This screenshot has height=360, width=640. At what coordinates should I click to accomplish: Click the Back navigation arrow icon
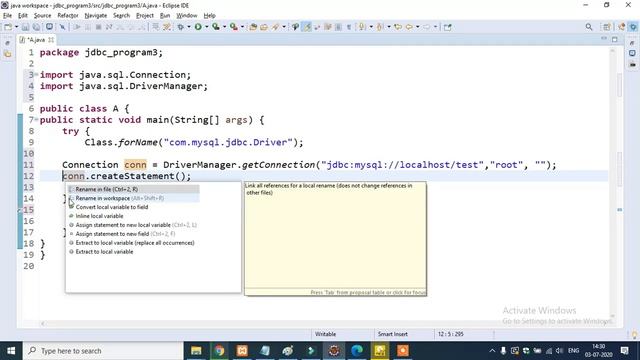click(409, 27)
